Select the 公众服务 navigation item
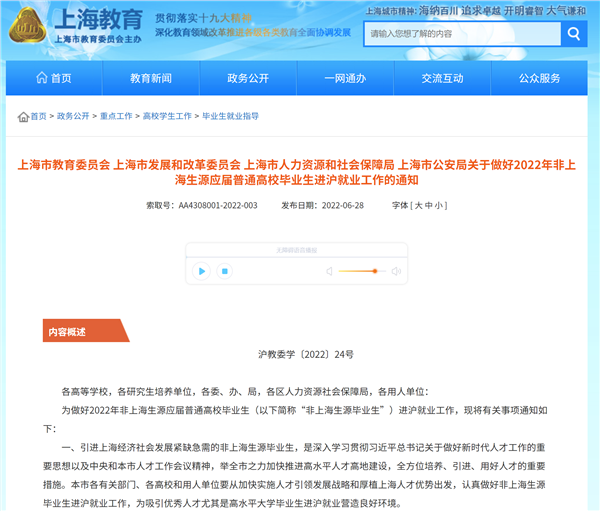This screenshot has height=511, width=600. (x=540, y=78)
